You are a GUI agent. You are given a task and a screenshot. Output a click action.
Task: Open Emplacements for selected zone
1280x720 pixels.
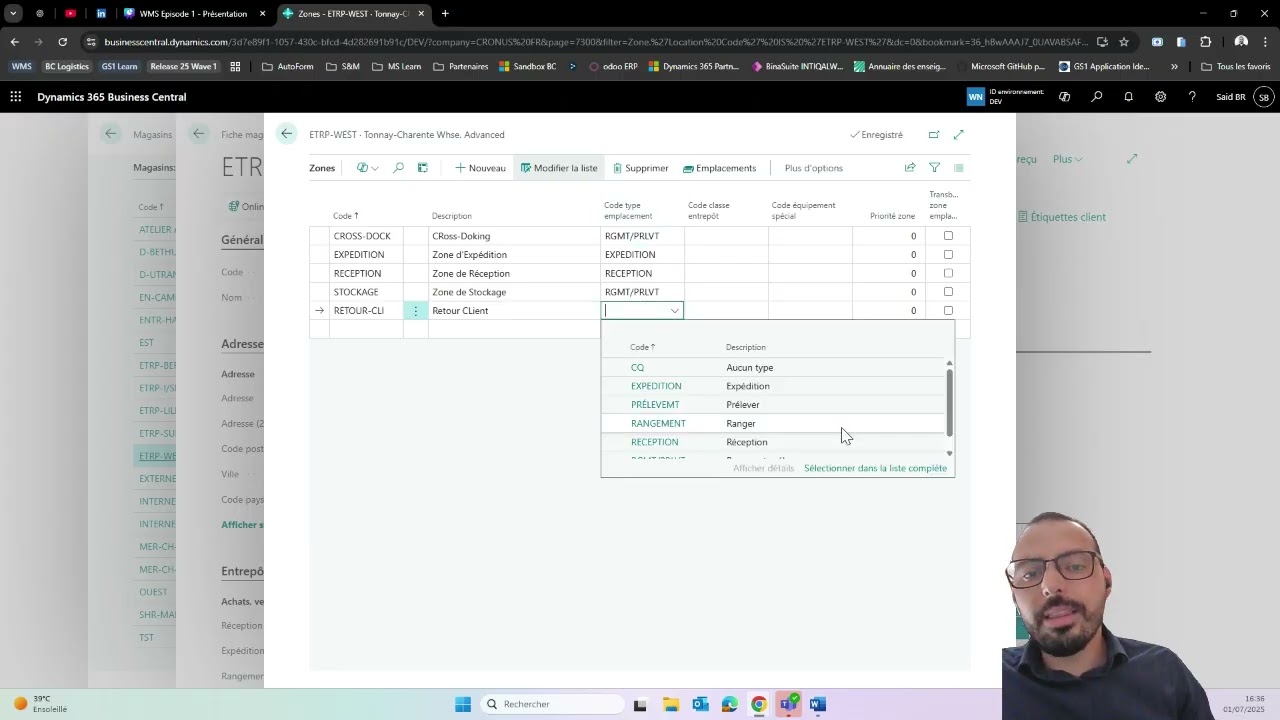tap(719, 168)
